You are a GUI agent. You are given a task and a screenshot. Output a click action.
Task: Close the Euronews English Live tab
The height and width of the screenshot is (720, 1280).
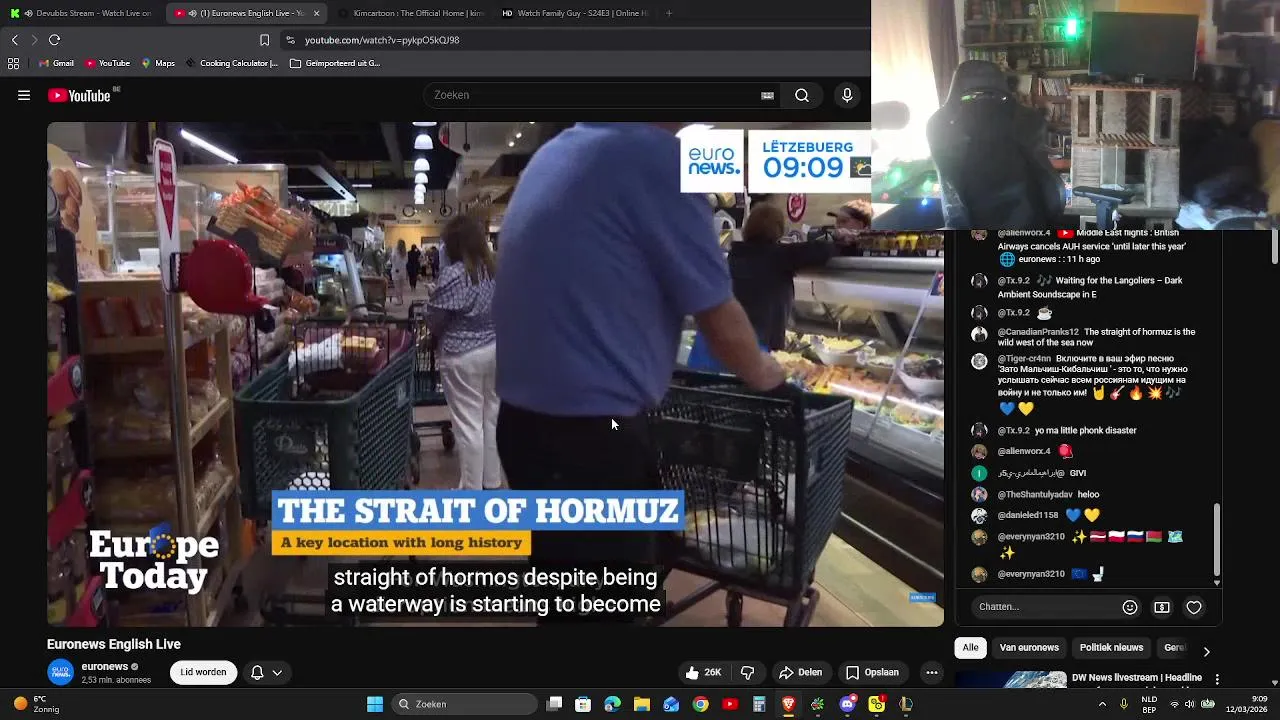(316, 13)
